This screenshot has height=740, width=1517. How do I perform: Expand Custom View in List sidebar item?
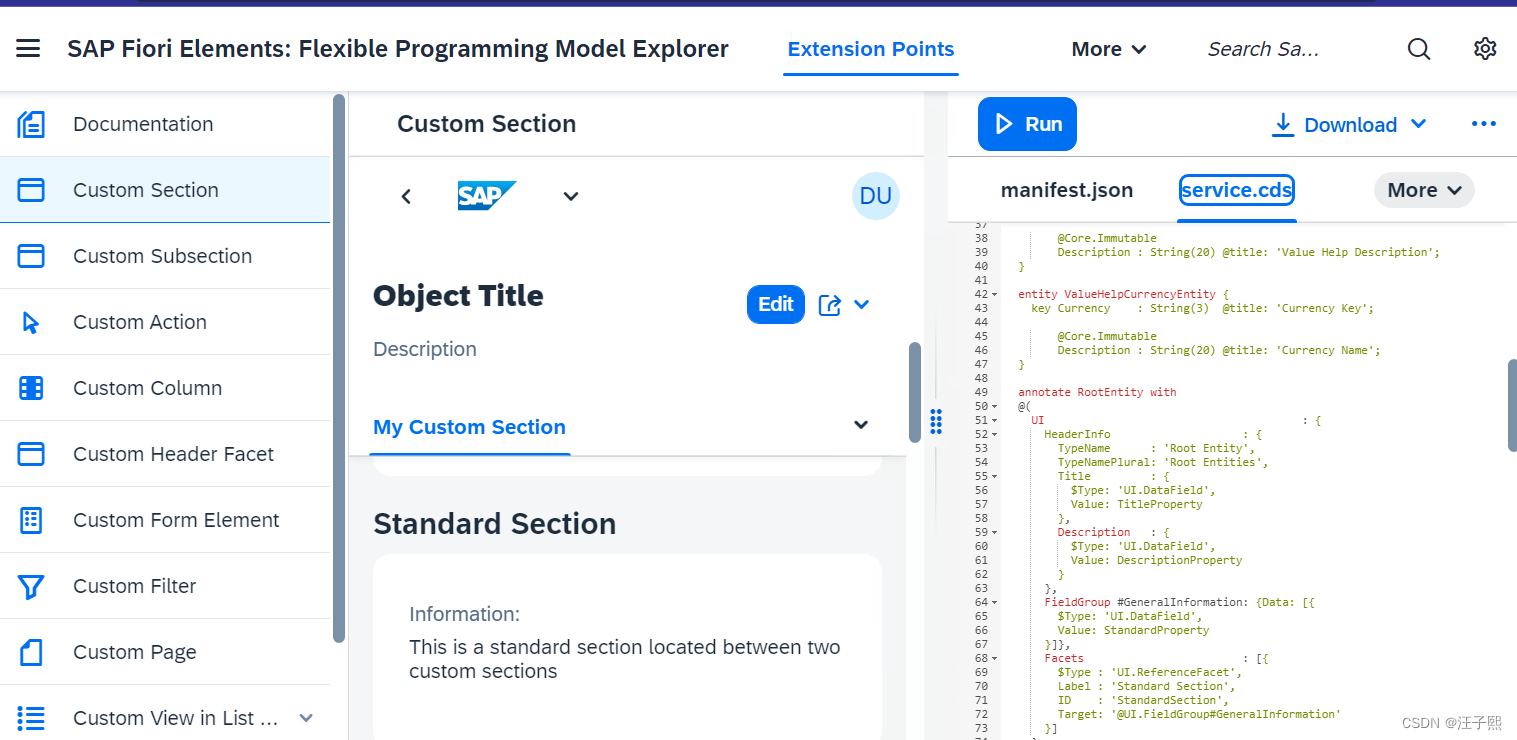click(307, 718)
